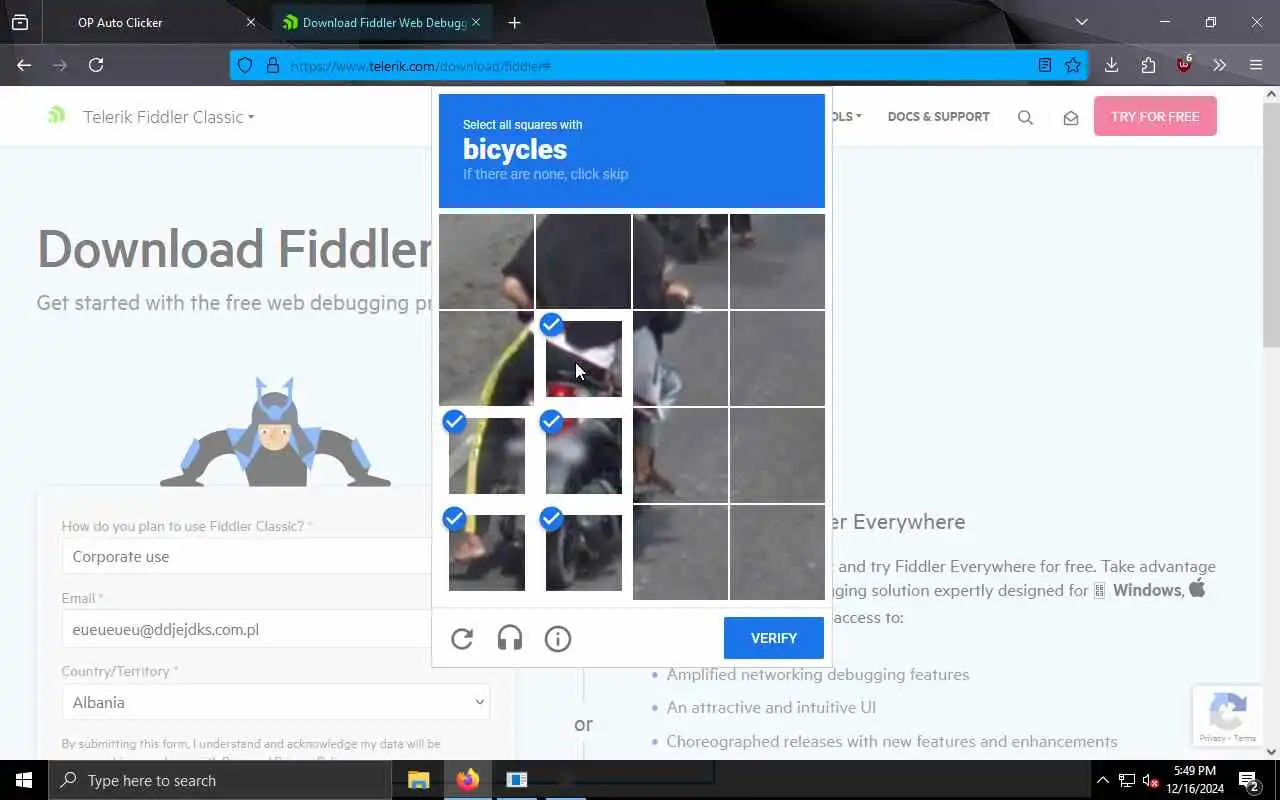This screenshot has height=800, width=1280.
Task: Open the Windows notification center
Action: coord(1250,780)
